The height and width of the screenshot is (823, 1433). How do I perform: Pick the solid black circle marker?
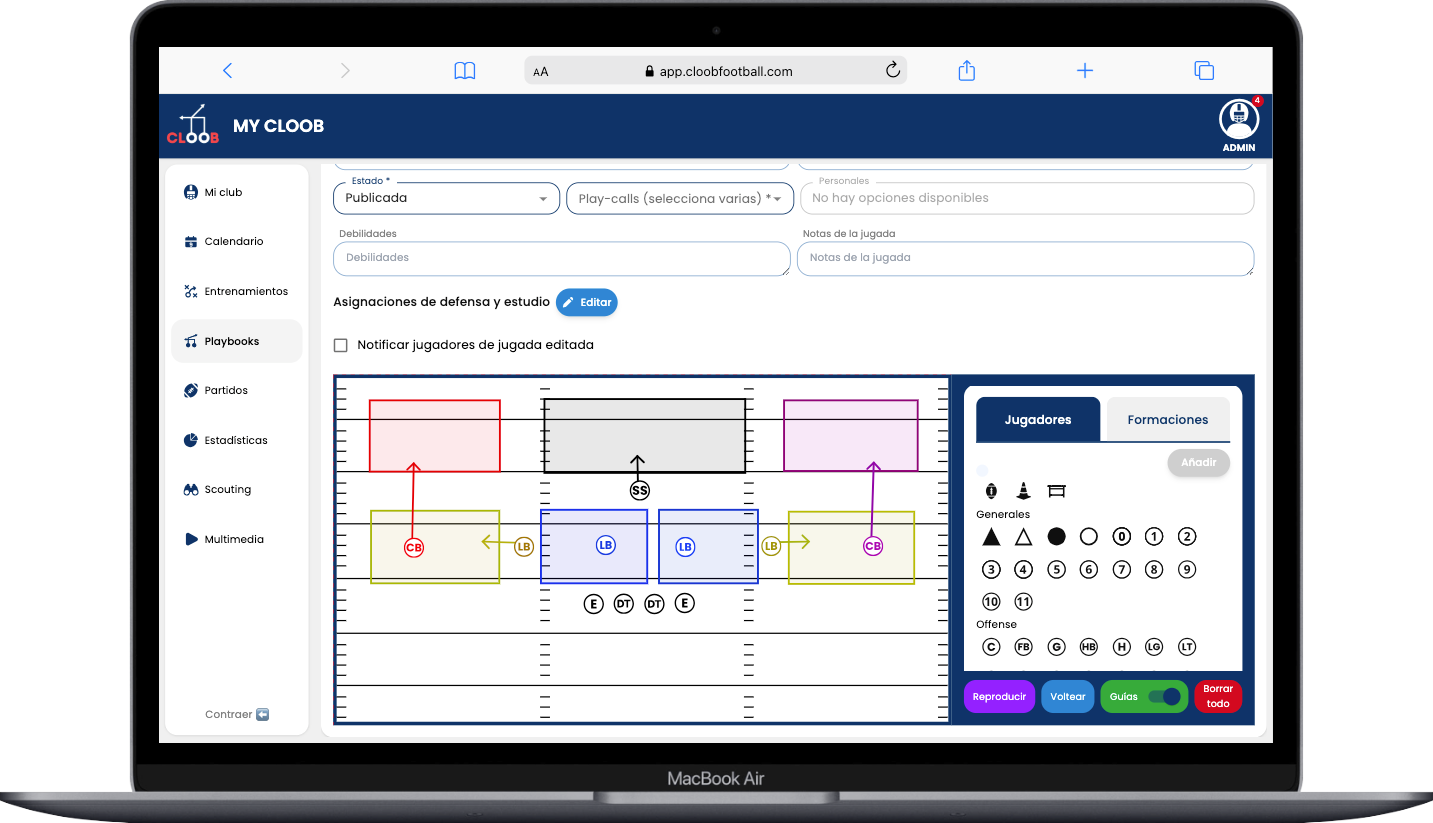[1056, 537]
